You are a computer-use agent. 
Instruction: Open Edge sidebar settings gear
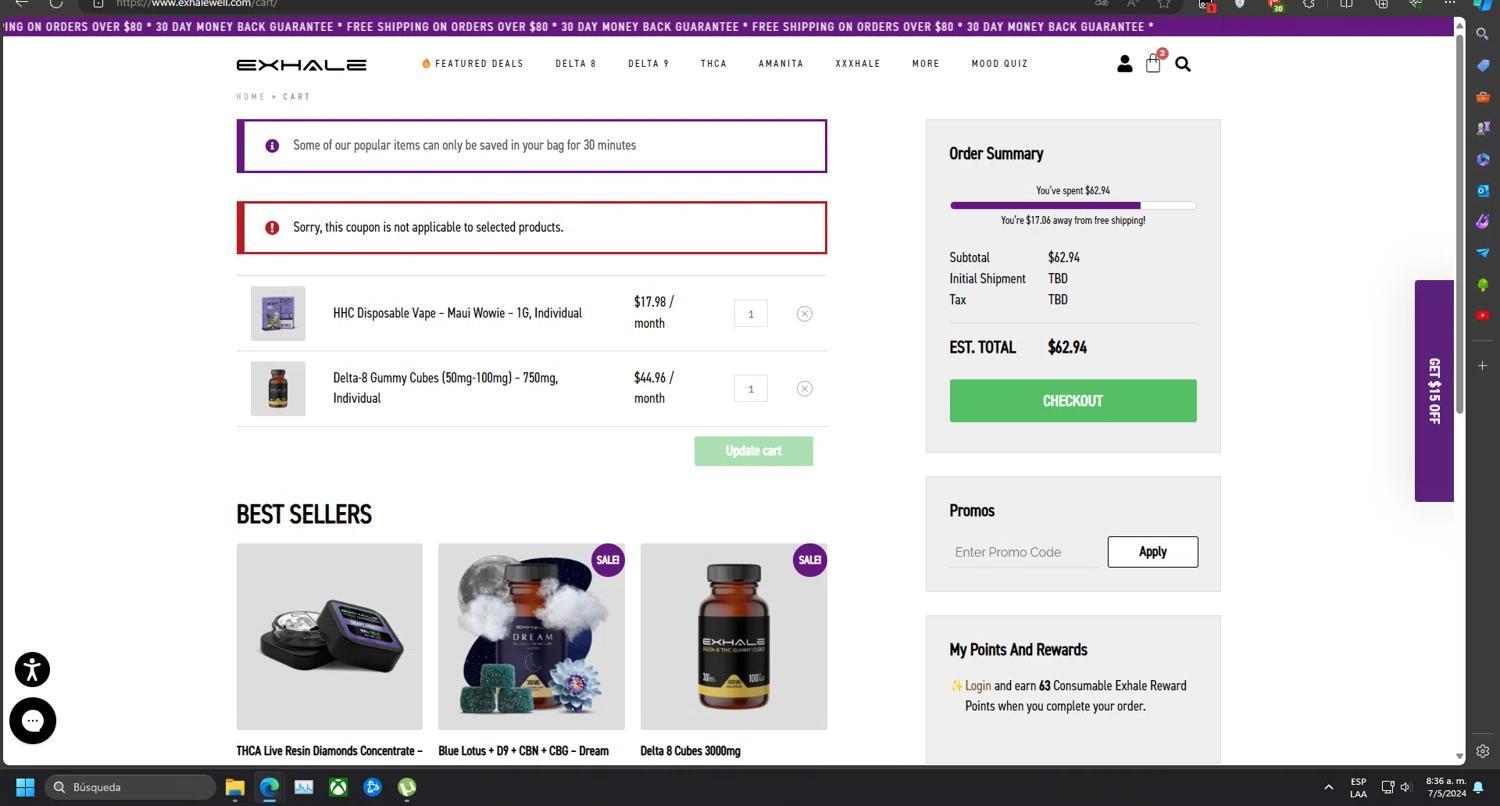[x=1483, y=751]
